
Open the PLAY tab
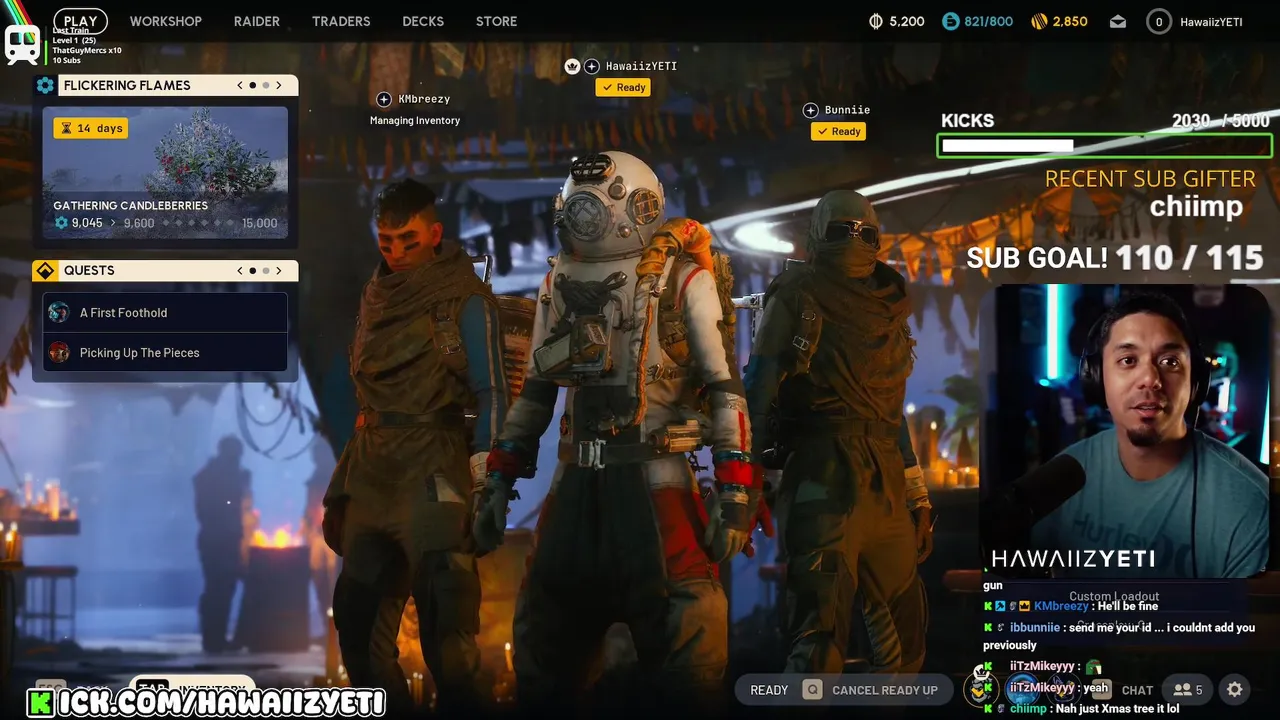[80, 21]
